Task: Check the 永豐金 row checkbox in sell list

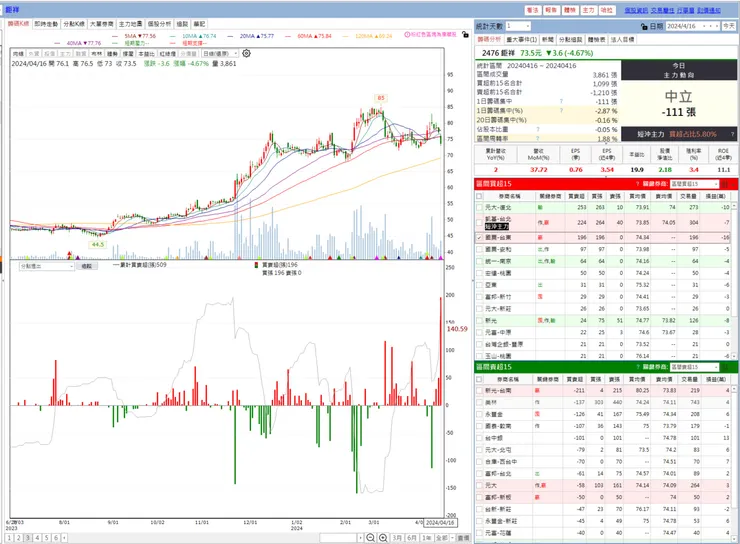Action: [x=479, y=414]
